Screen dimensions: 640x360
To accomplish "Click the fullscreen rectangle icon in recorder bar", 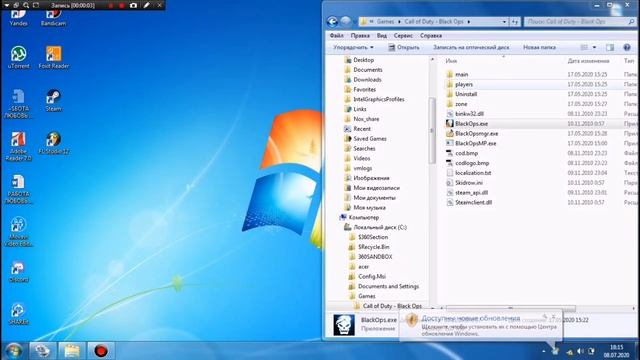I will (x=36, y=5).
